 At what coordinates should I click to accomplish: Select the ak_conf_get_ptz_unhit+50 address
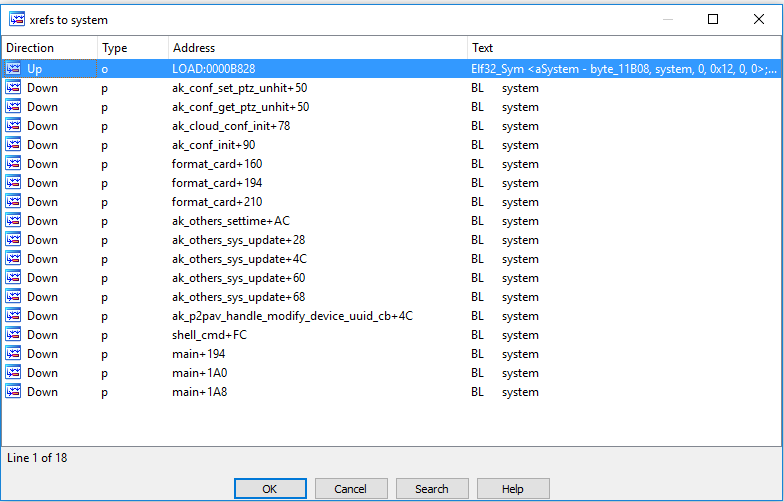pos(240,107)
